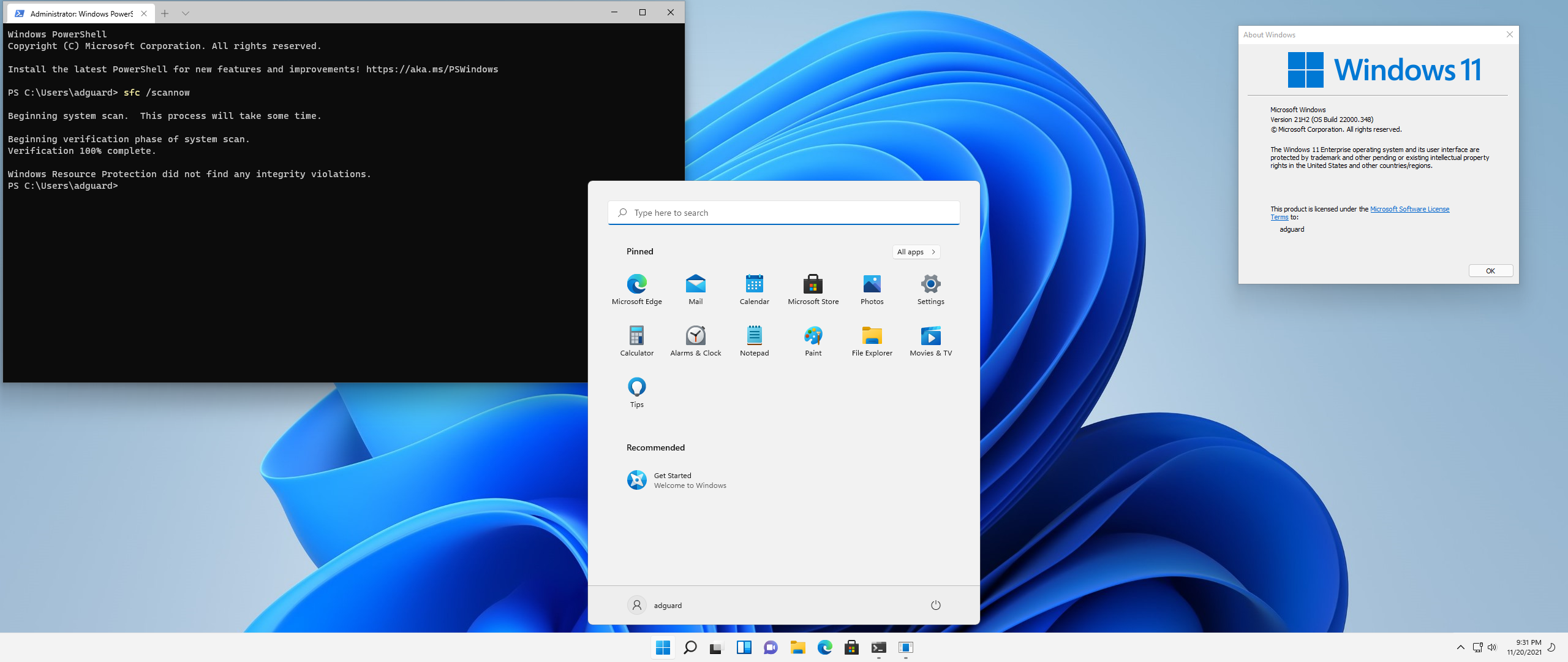Open notification center moon icon
This screenshot has width=1568, height=662.
point(1551,647)
